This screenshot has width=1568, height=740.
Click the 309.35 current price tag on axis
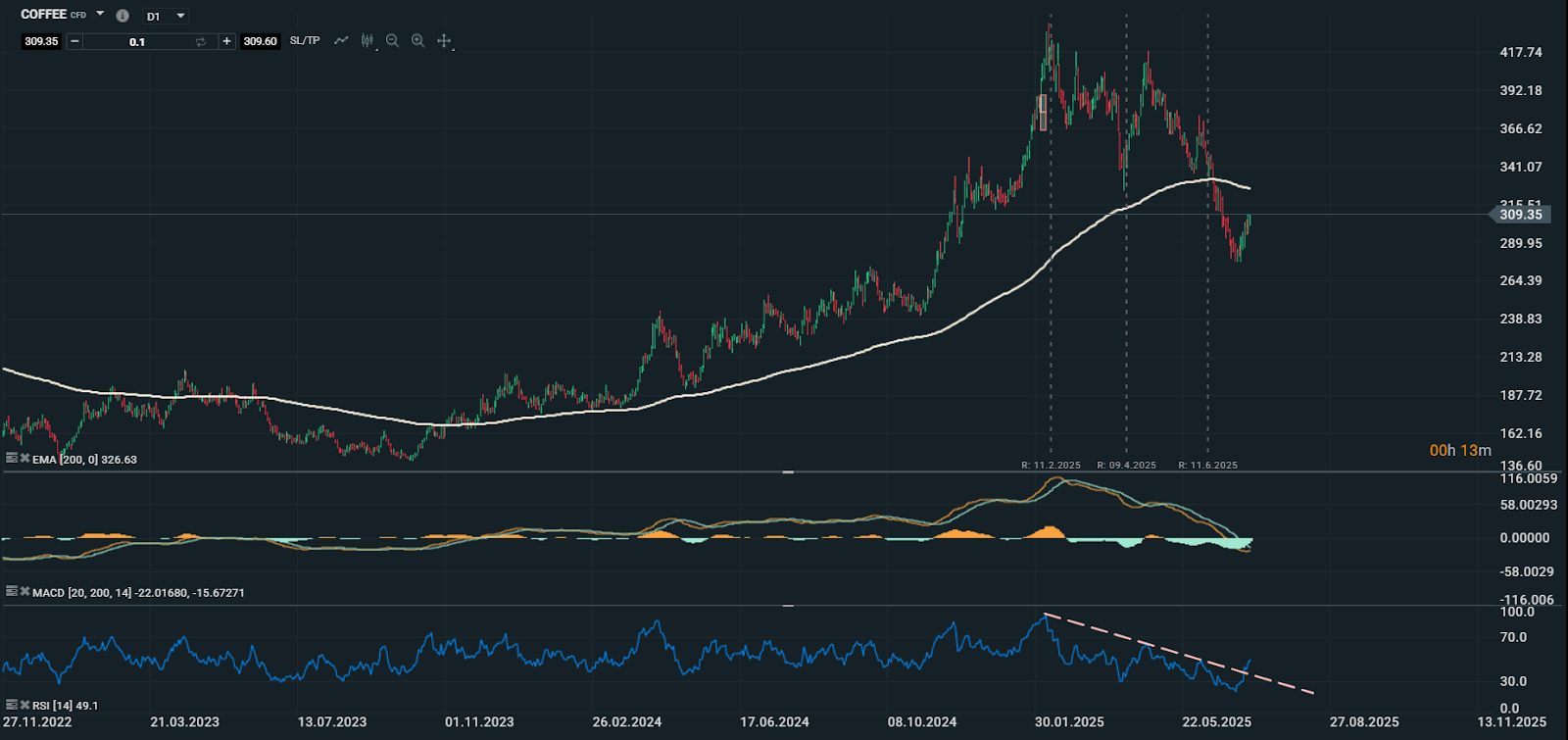tap(1520, 215)
